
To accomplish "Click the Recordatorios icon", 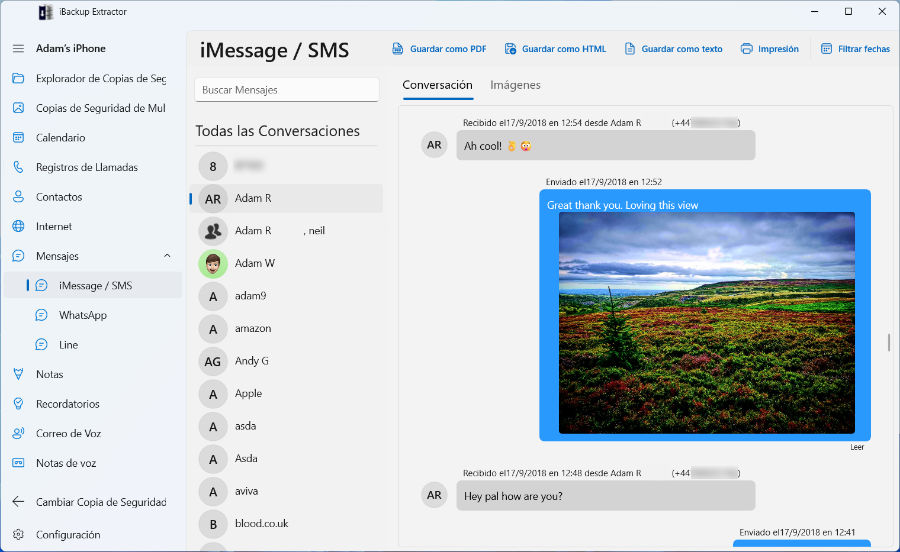I will point(18,403).
